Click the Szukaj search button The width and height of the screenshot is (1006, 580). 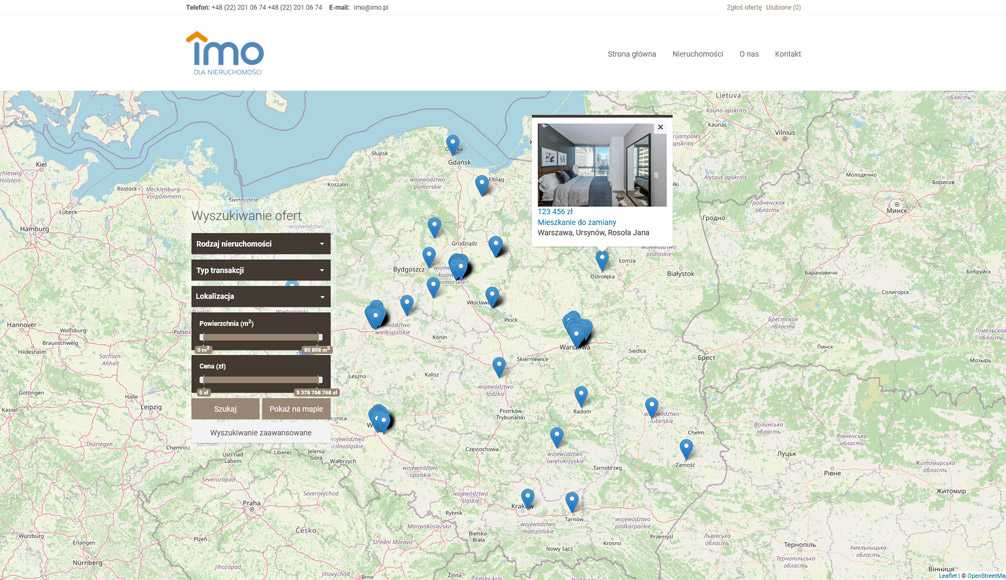225,409
